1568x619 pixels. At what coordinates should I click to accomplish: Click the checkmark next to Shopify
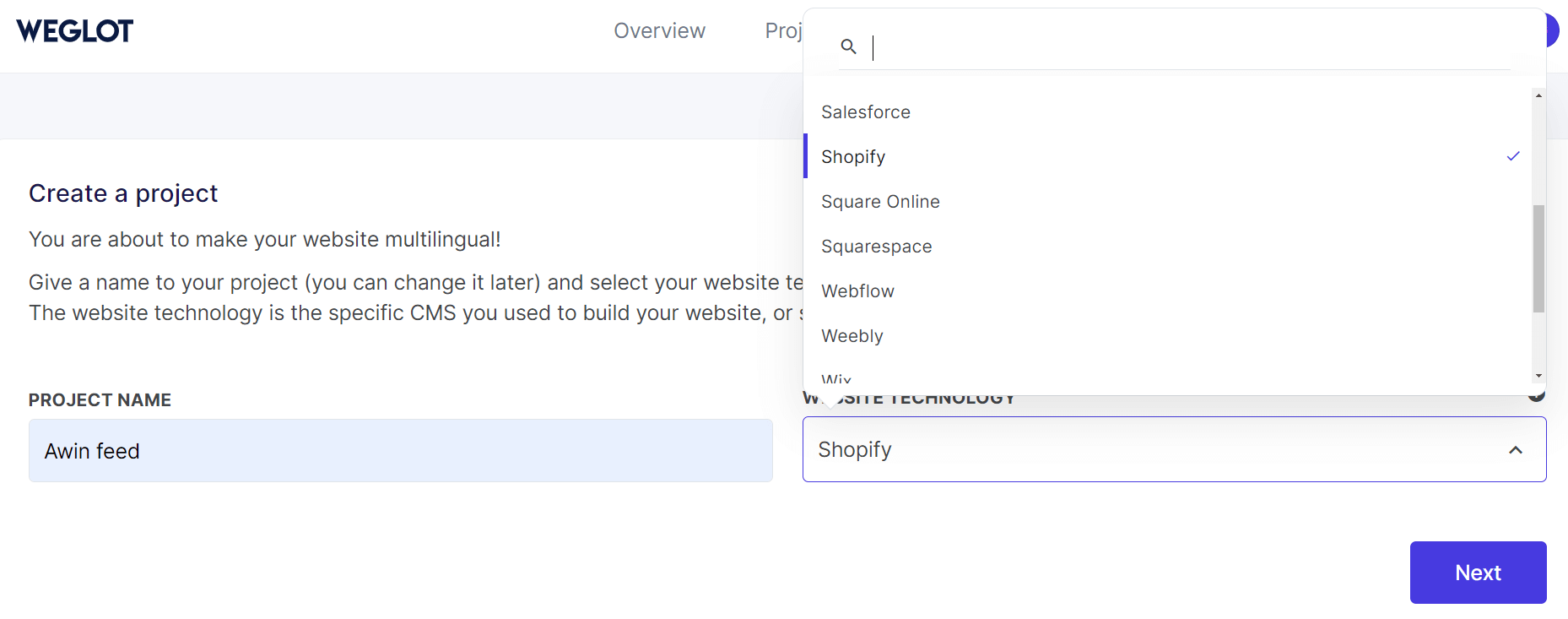tap(1513, 156)
